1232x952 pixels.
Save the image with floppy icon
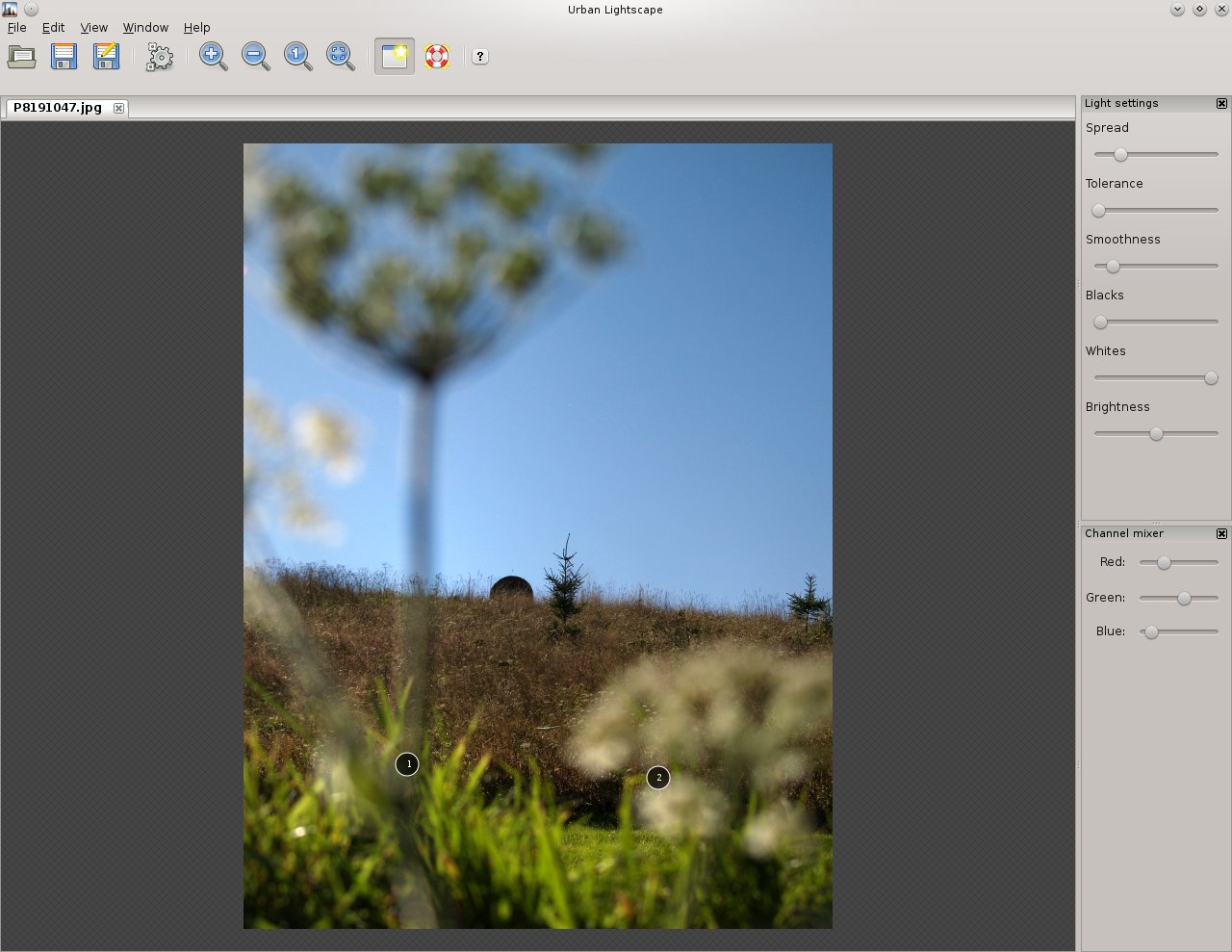tap(64, 57)
